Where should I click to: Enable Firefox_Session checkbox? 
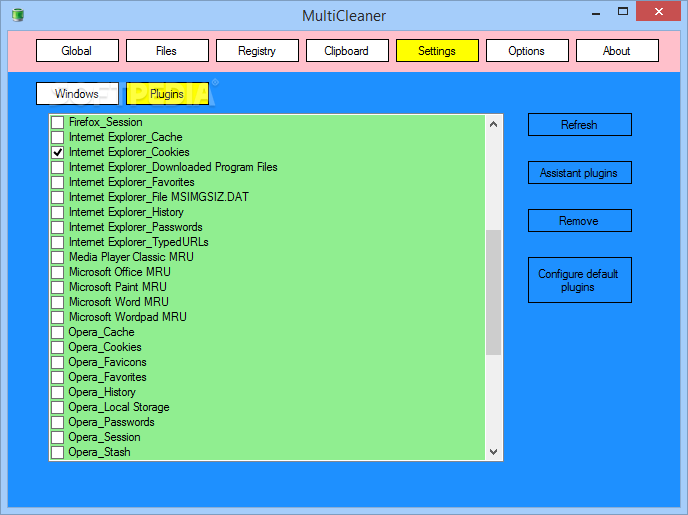[57, 122]
